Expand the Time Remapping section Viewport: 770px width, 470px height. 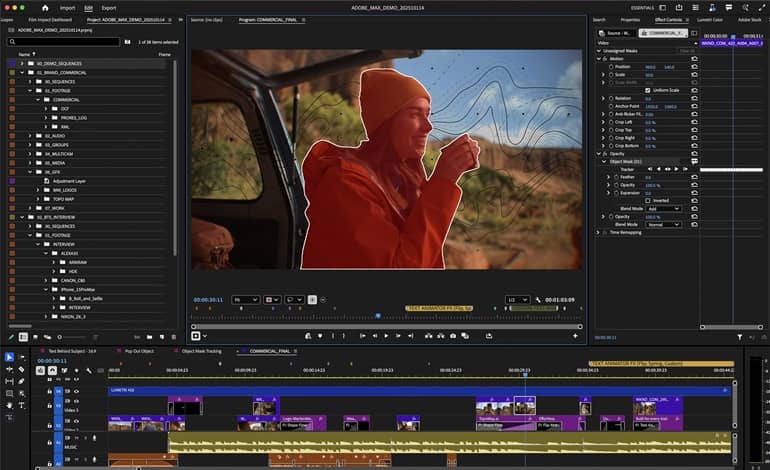[599, 232]
